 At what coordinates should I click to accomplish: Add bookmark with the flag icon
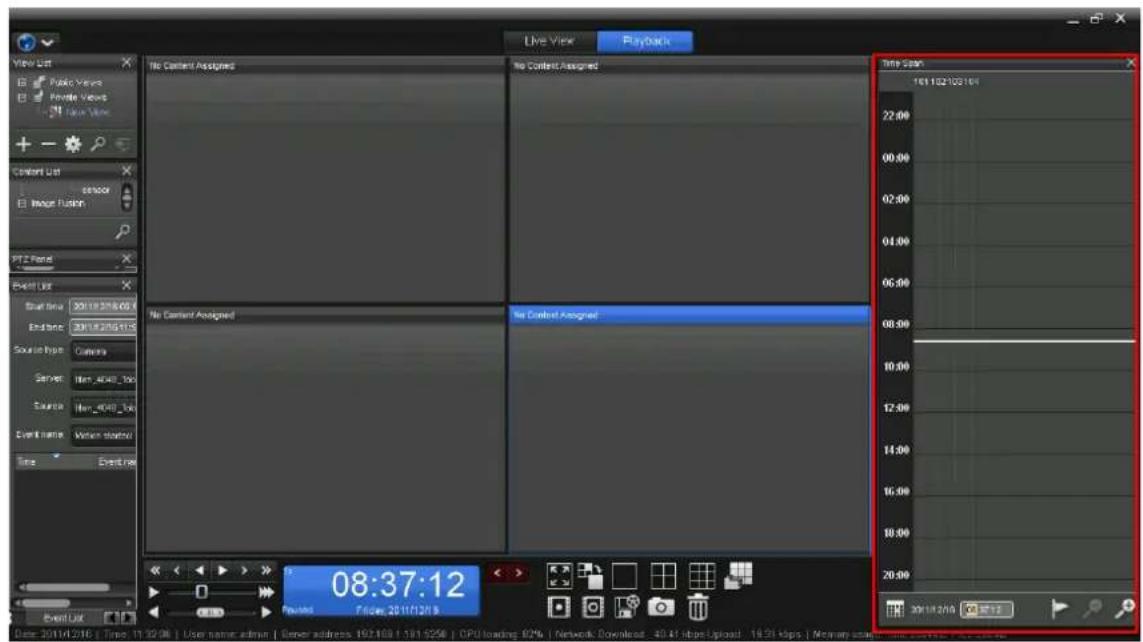[x=1060, y=608]
